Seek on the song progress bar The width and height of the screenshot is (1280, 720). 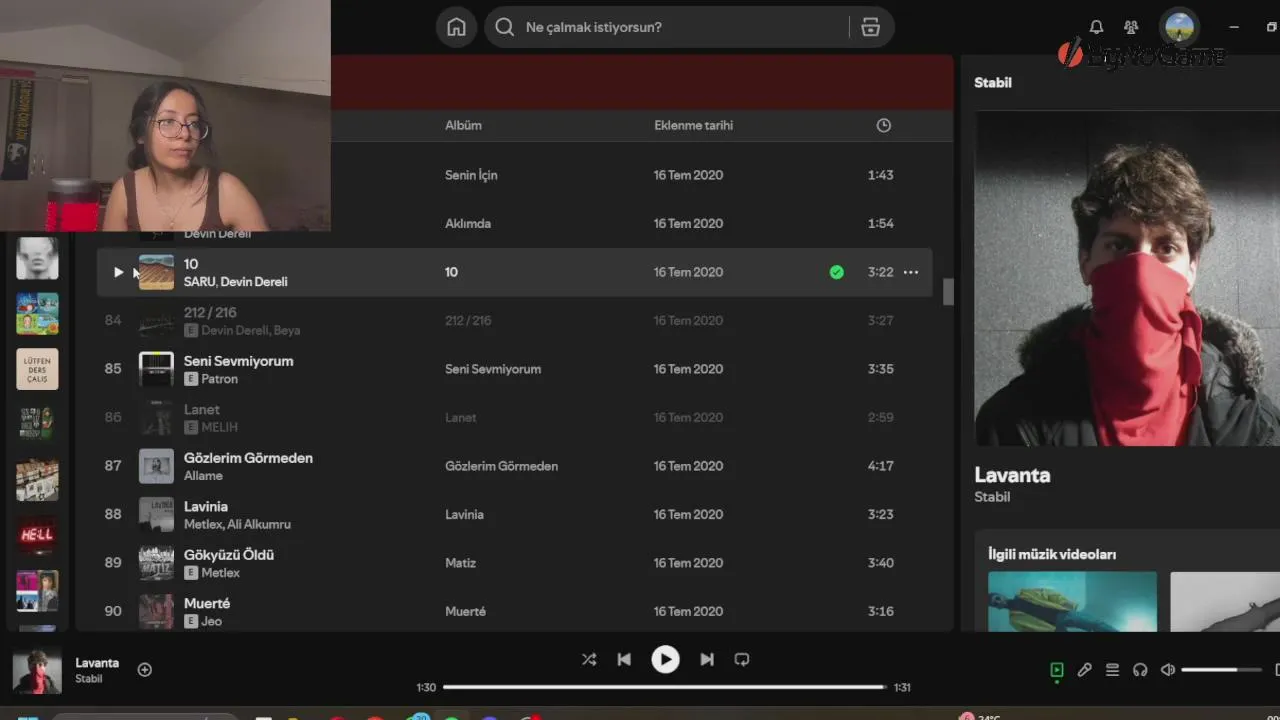click(x=664, y=687)
